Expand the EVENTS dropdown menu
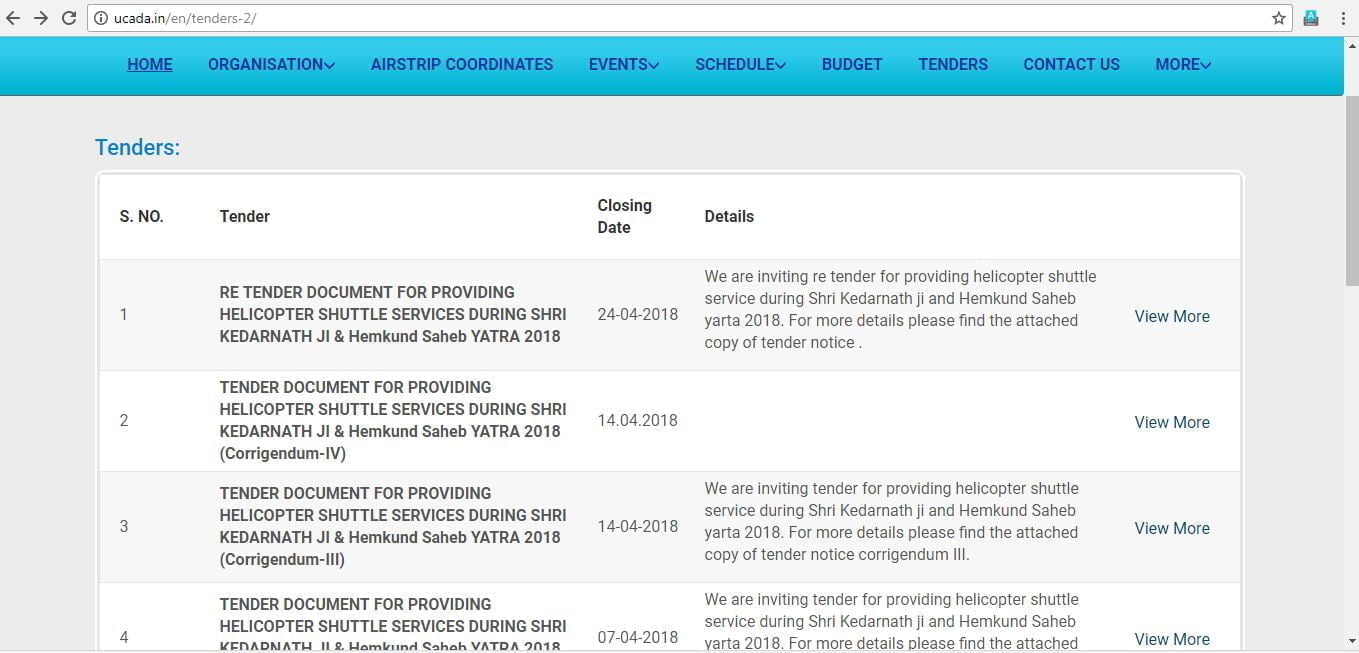This screenshot has height=653, width=1359. click(623, 64)
